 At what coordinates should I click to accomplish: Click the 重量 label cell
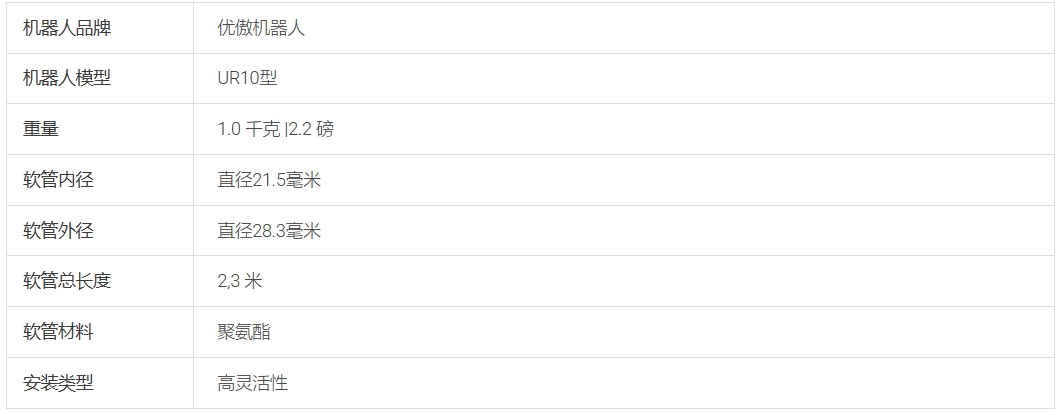point(41,129)
